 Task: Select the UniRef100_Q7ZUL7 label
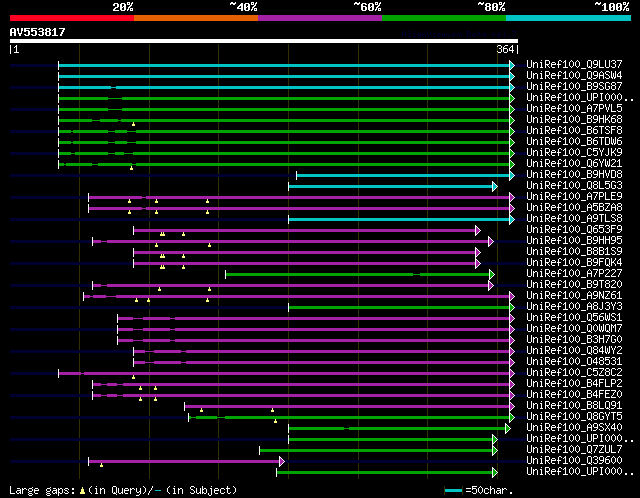click(x=574, y=450)
